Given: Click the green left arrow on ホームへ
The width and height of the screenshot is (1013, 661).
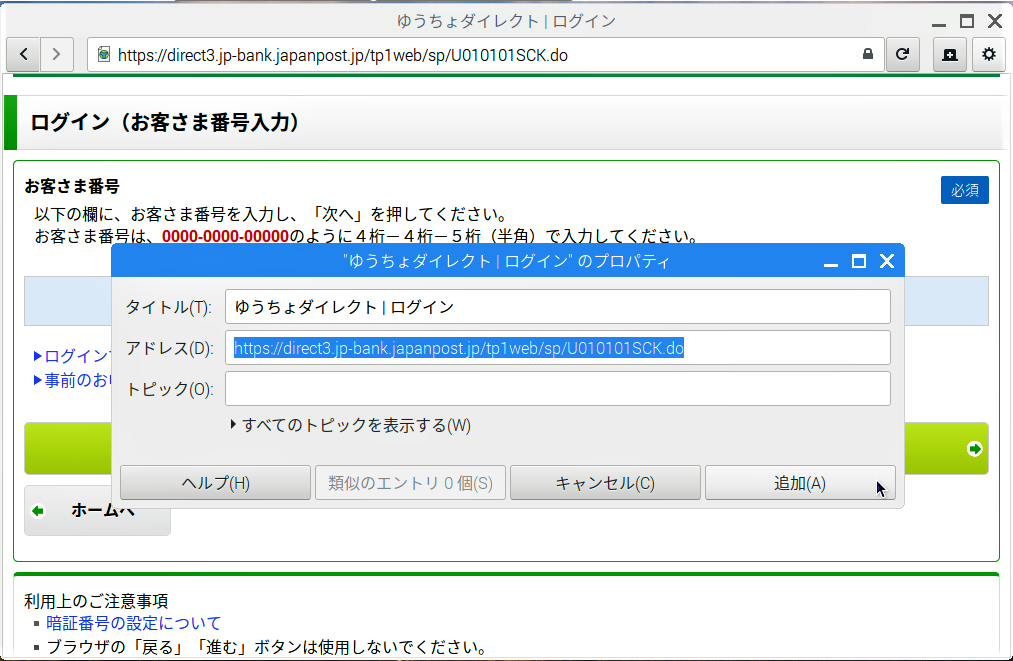Looking at the screenshot, I should pos(38,511).
